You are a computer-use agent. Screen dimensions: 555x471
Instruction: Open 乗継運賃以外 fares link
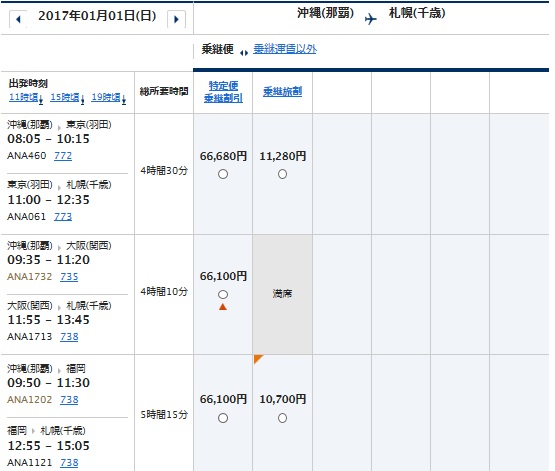[285, 49]
